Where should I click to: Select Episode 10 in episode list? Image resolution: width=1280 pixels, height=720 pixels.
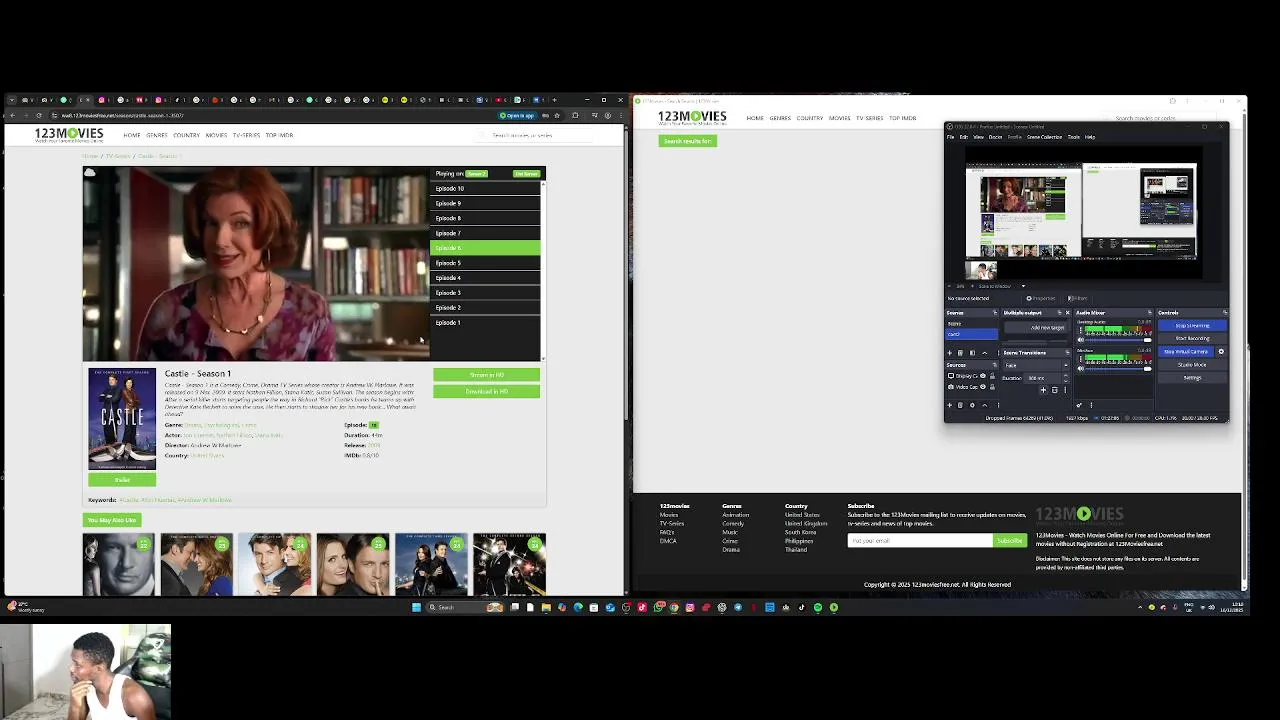pos(485,188)
